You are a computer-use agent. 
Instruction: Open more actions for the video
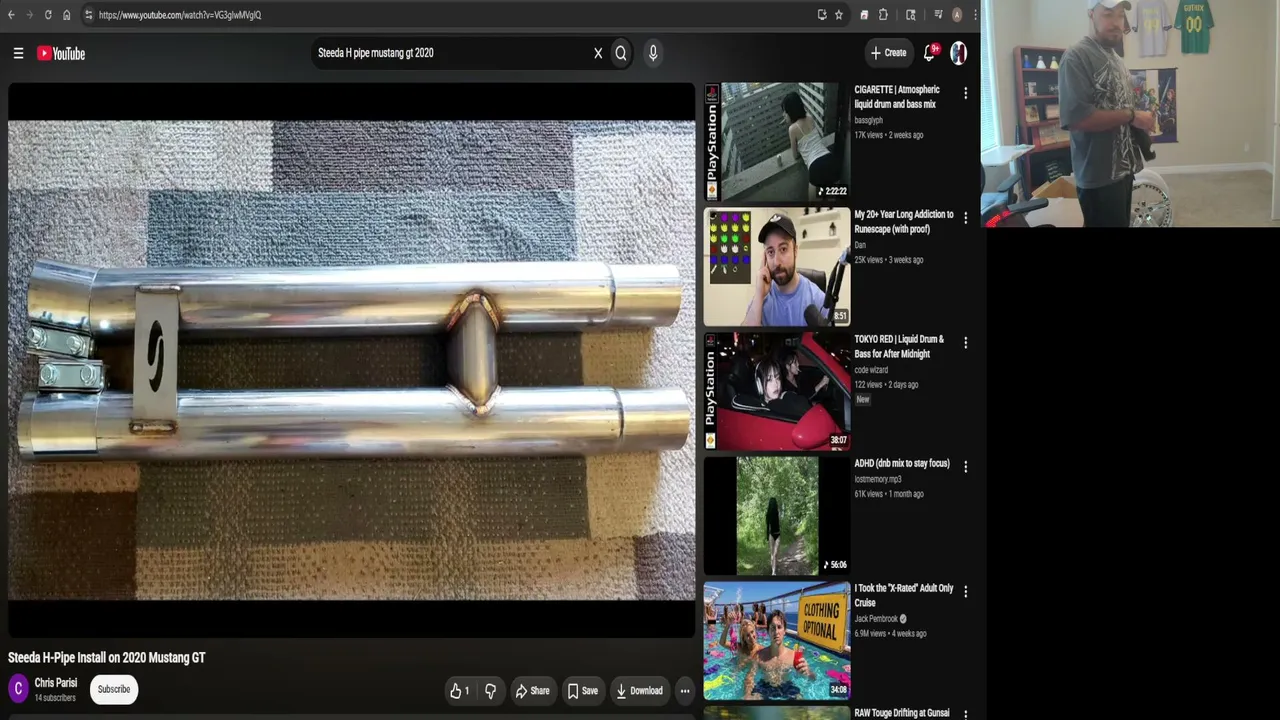685,690
